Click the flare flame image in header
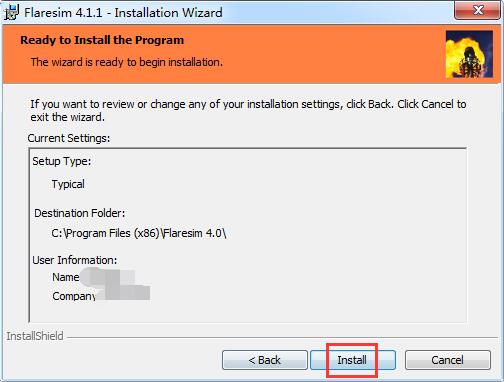Viewport: 504px width, 382px height. point(469,54)
